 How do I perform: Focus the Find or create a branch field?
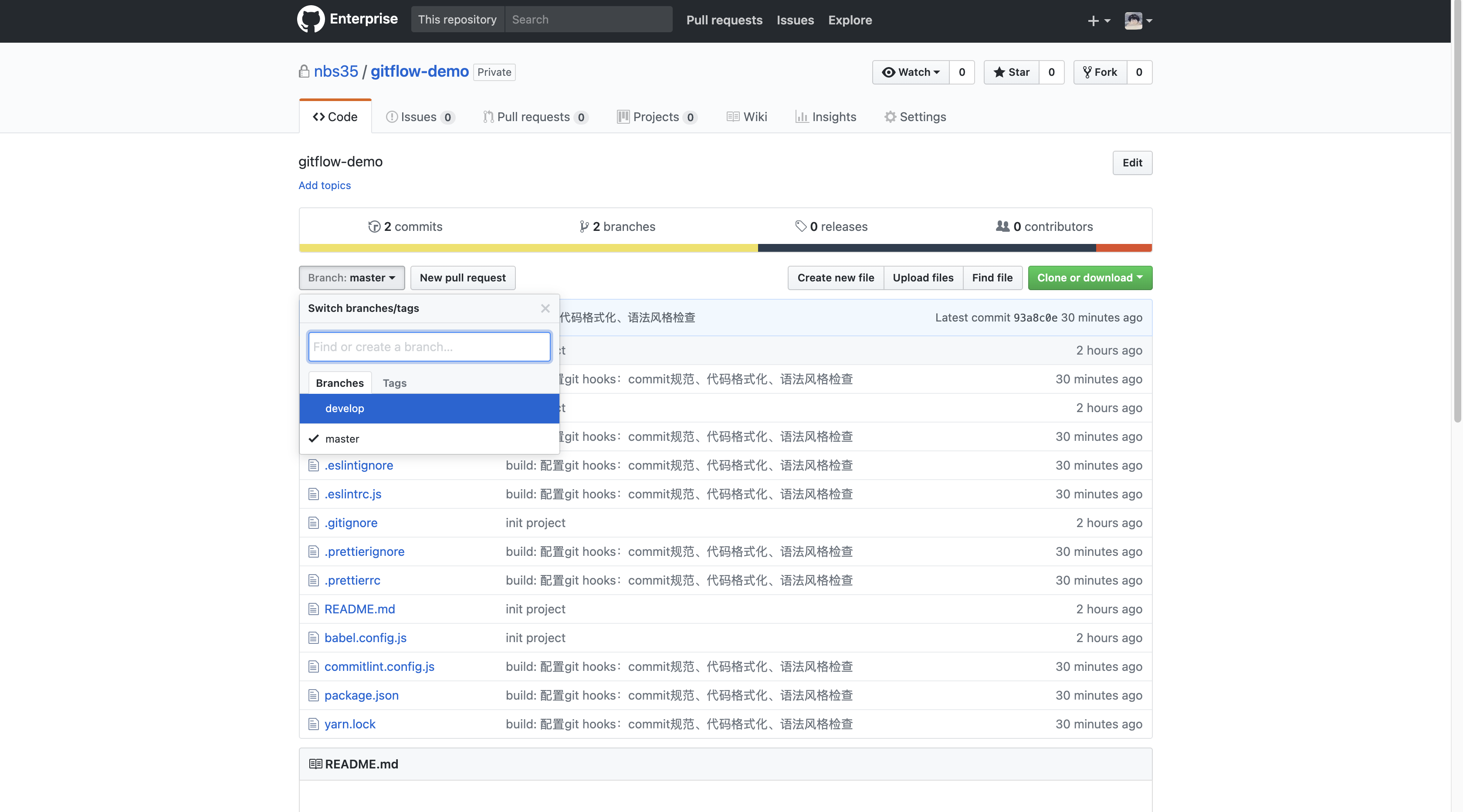[x=430, y=347]
